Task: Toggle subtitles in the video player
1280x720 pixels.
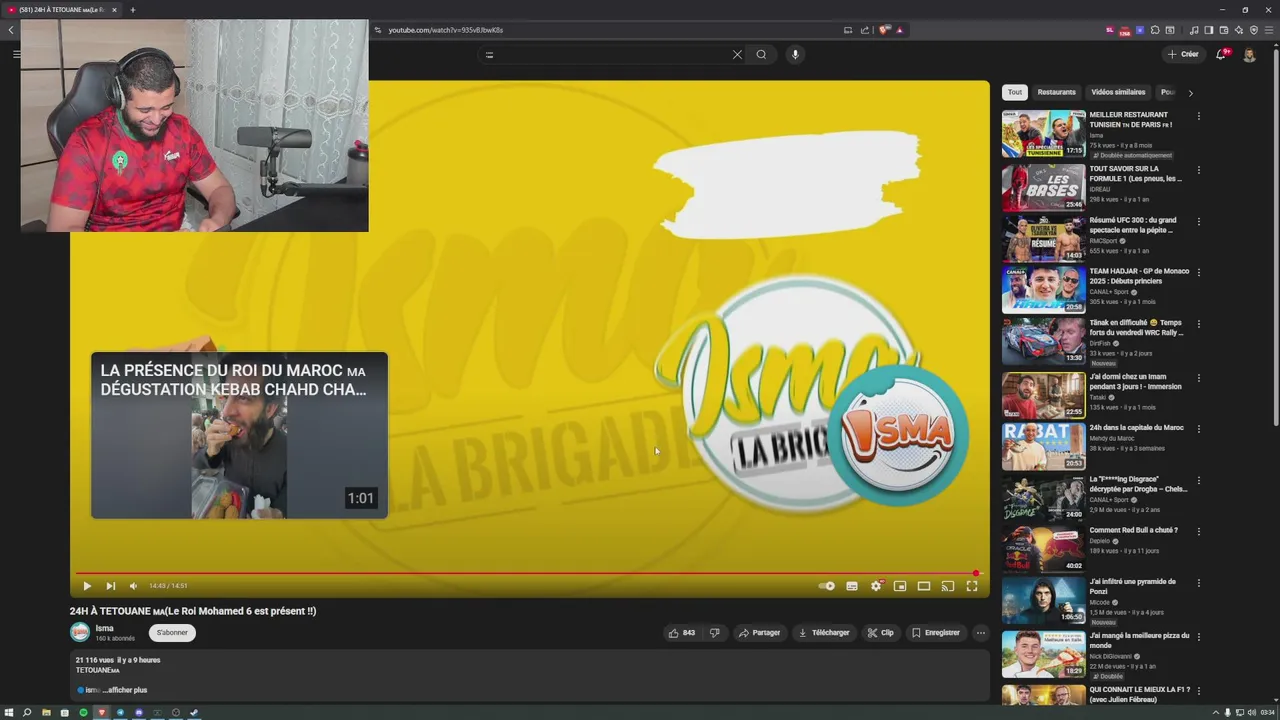Action: point(852,586)
